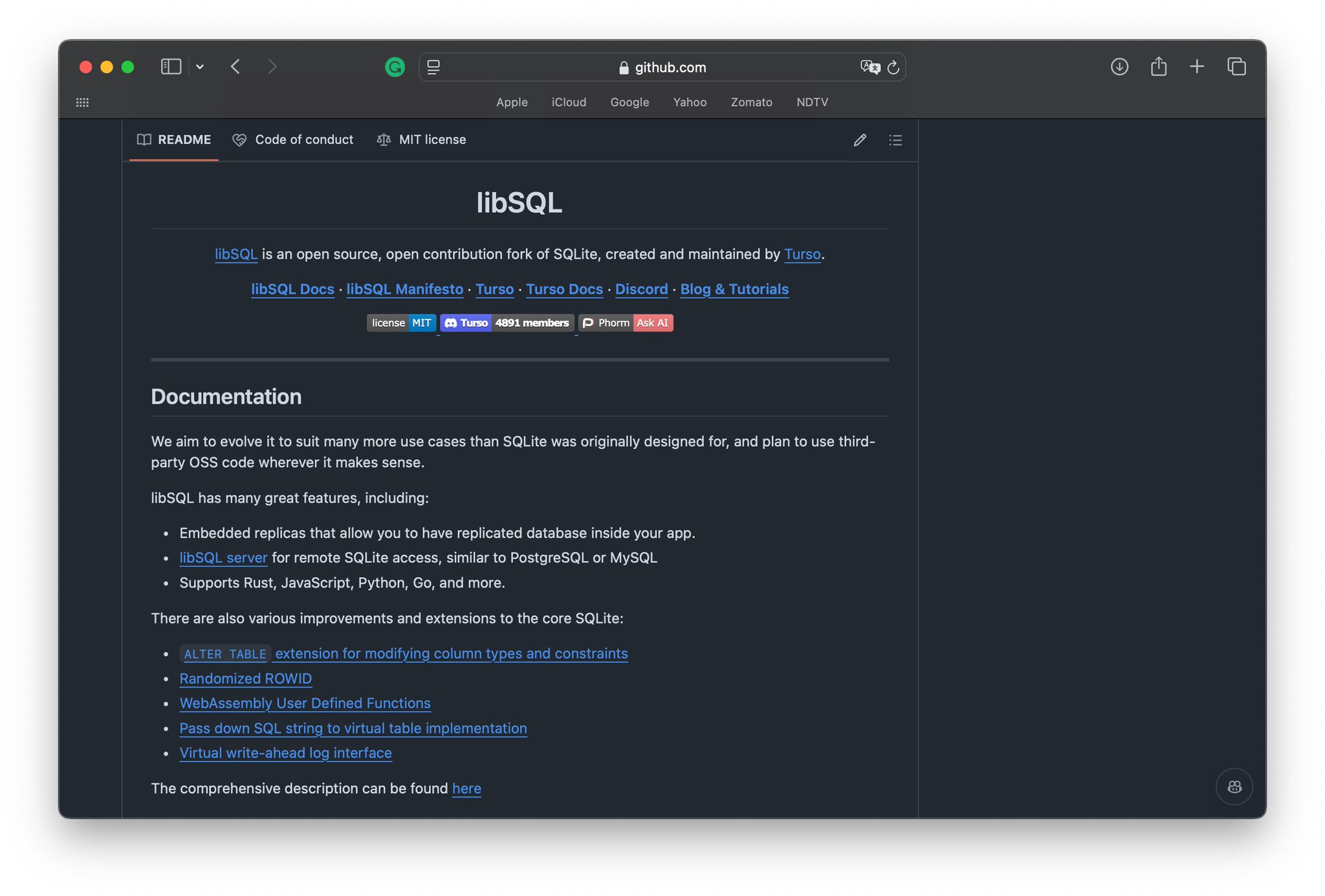Open the Share icon in toolbar
The height and width of the screenshot is (896, 1325).
[1159, 66]
